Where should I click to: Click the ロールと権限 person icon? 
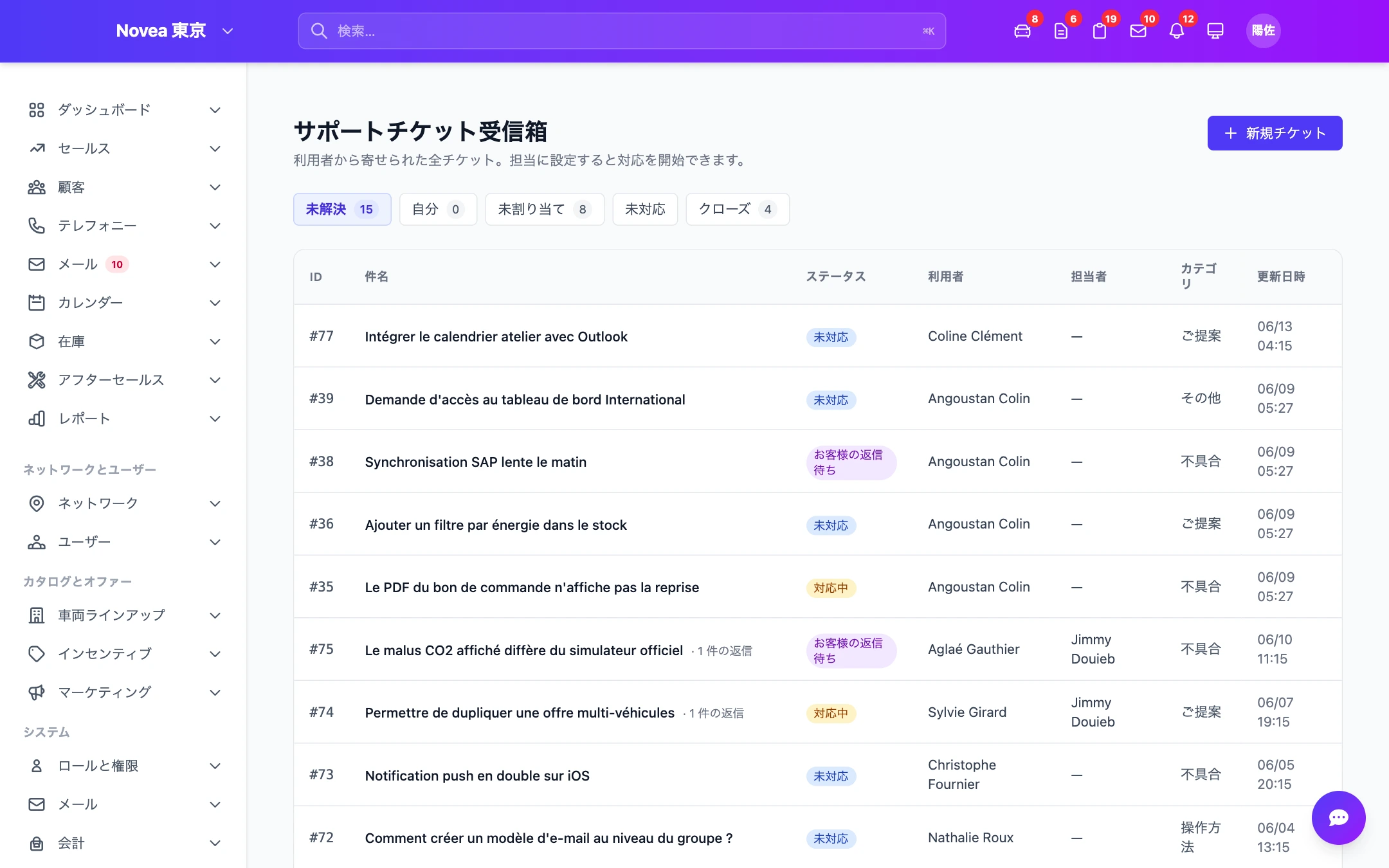pyautogui.click(x=37, y=766)
